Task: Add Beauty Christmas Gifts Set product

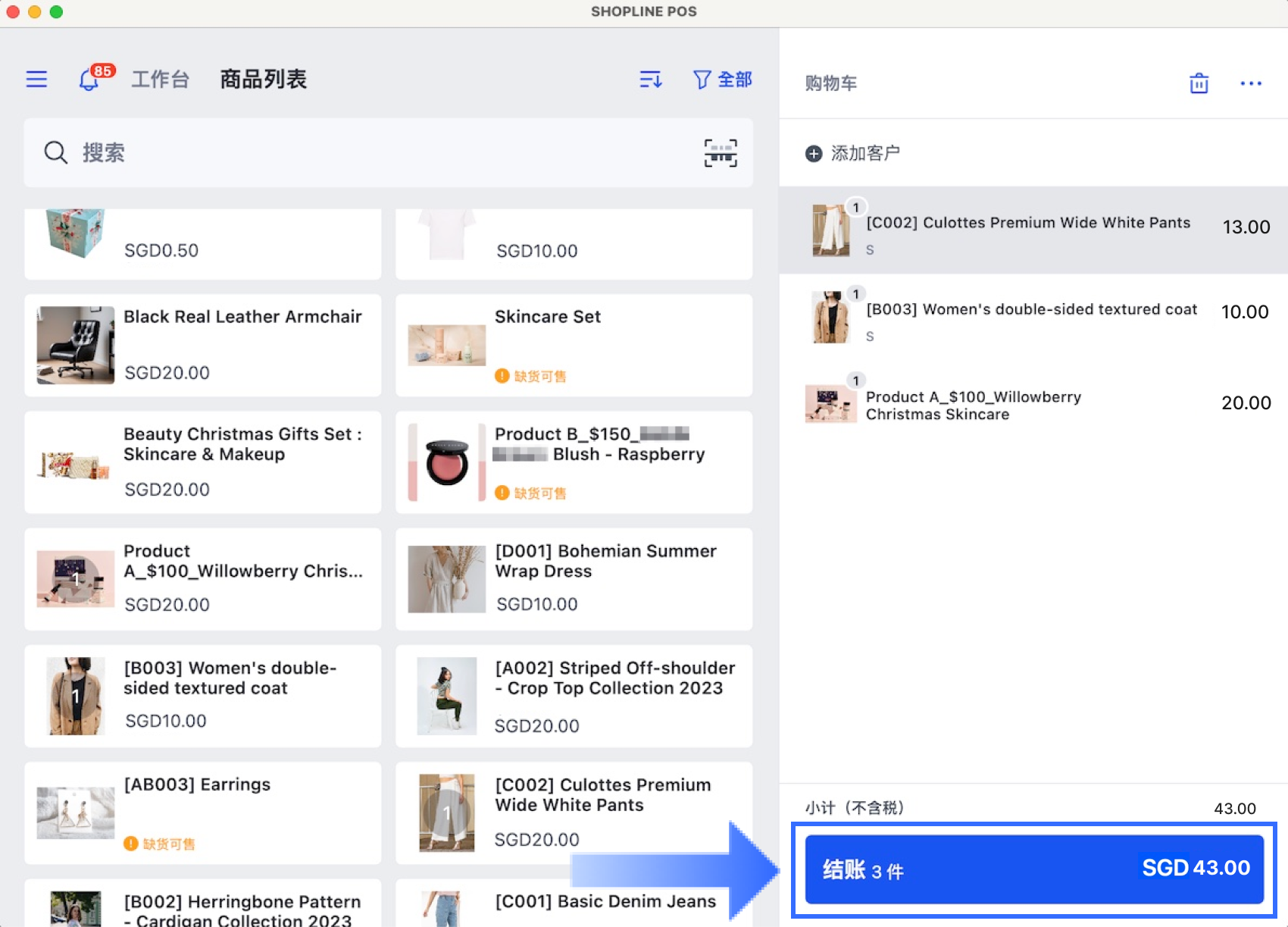Action: coord(203,462)
